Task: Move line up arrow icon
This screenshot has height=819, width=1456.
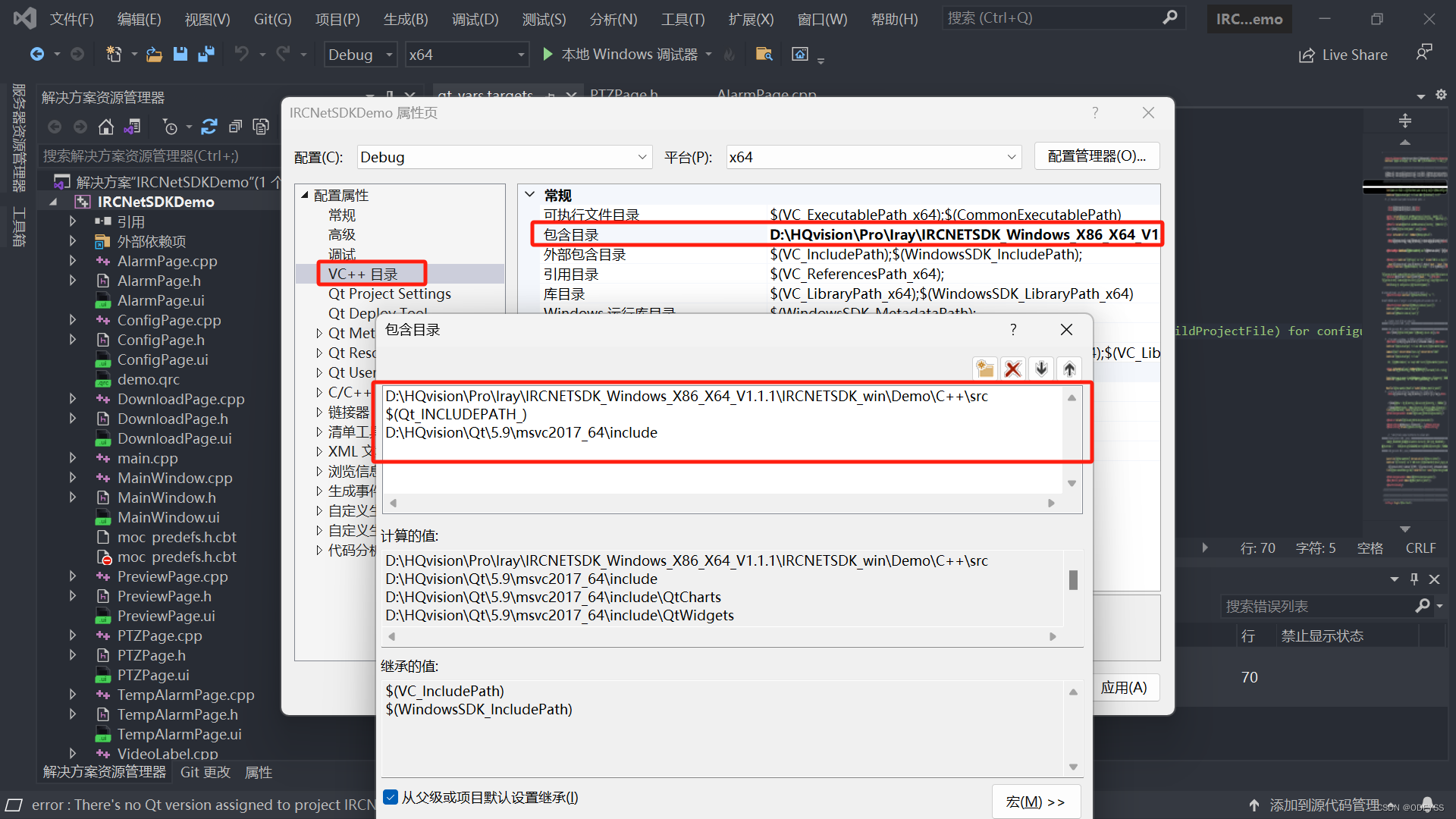Action: [1069, 369]
